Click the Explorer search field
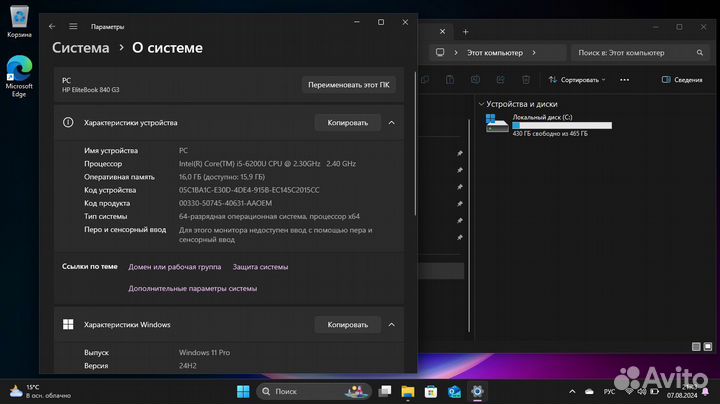This screenshot has width=720, height=404. point(639,53)
